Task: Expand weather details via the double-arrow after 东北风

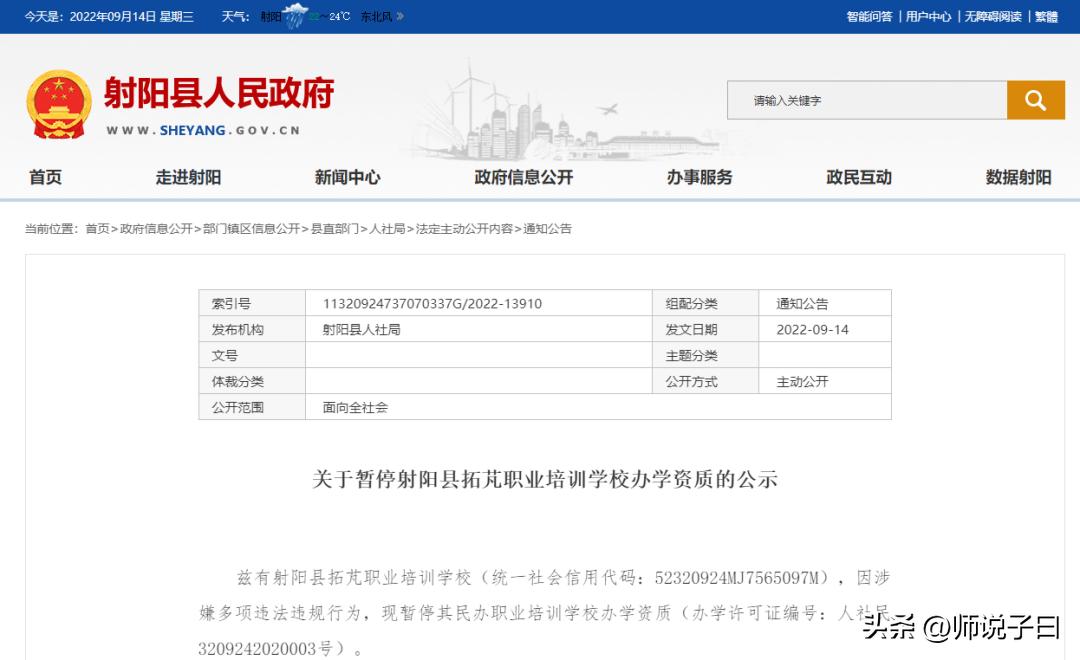Action: [400, 16]
